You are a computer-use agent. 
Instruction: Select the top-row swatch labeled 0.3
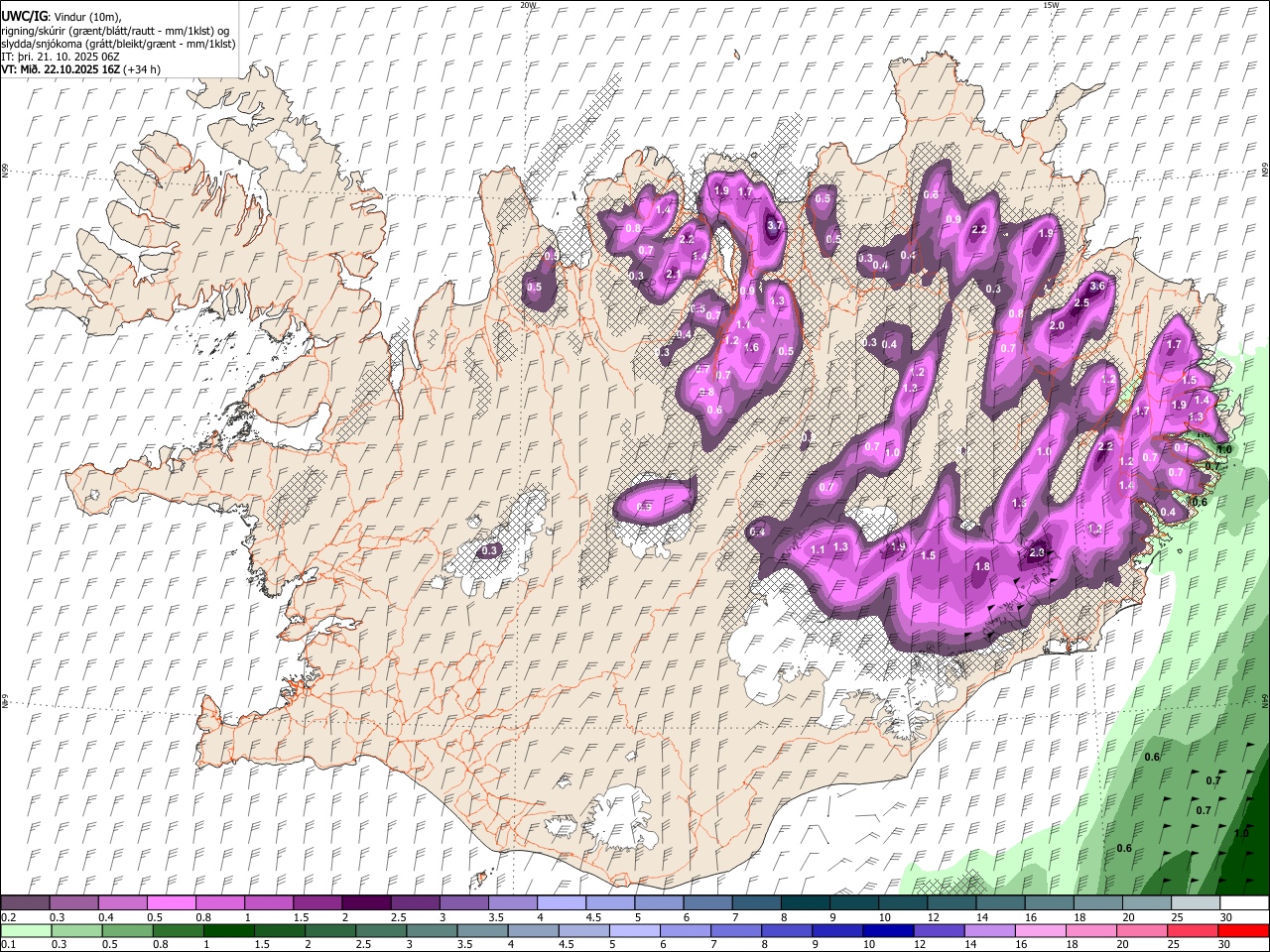pos(73,903)
